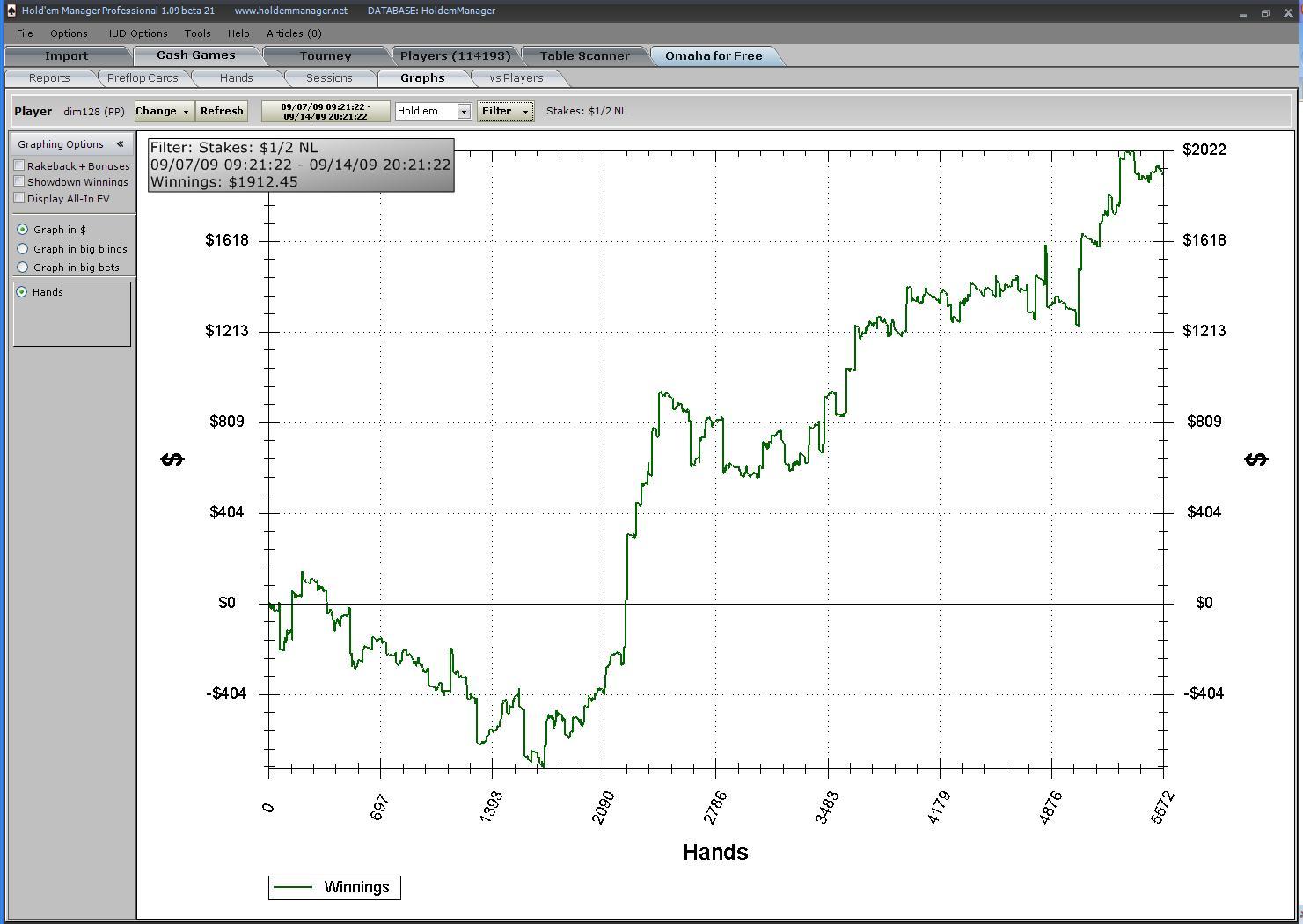Open the Help menu
1303x924 pixels.
click(x=238, y=33)
